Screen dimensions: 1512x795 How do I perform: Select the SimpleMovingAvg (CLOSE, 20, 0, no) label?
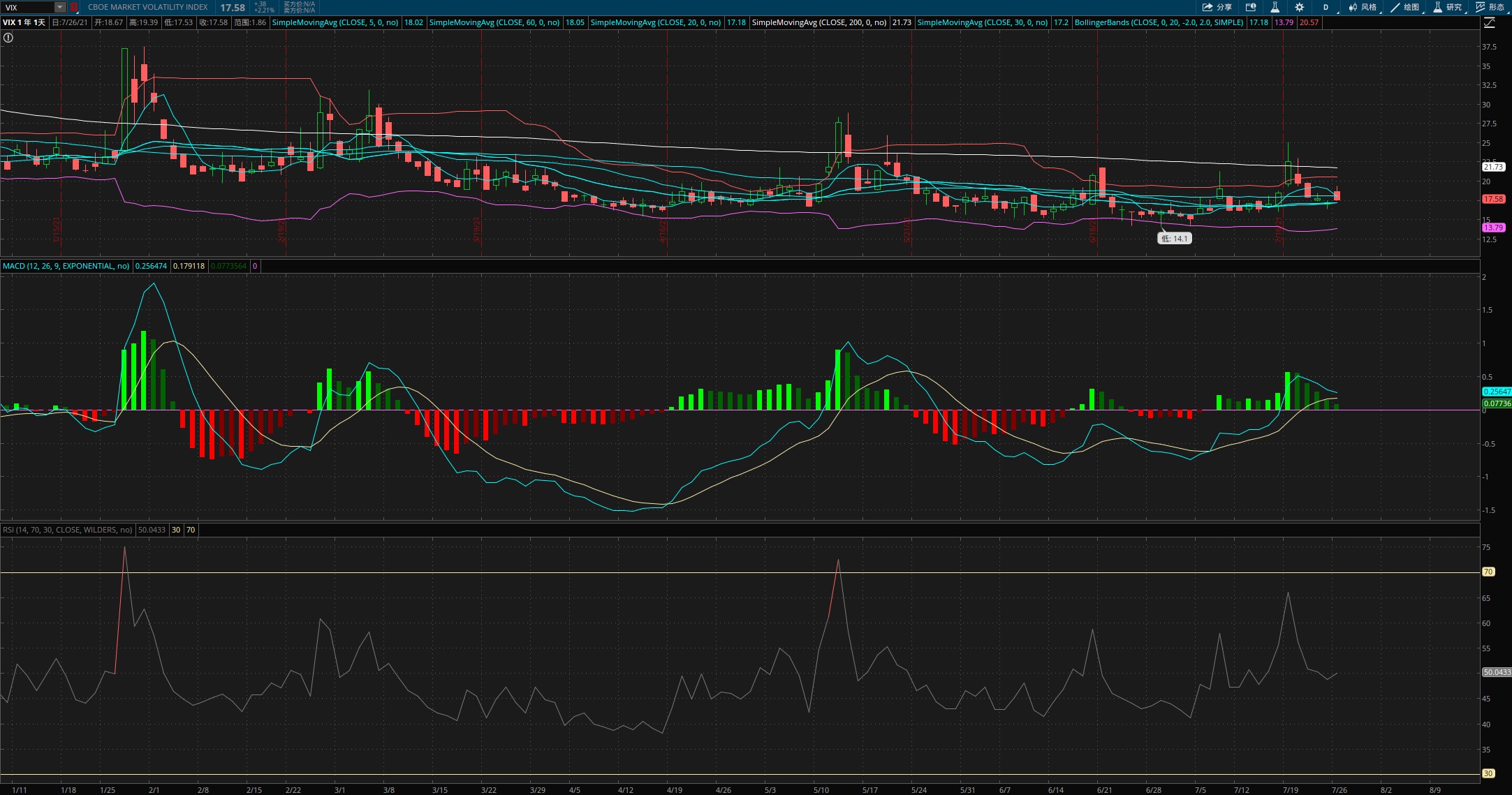[656, 22]
